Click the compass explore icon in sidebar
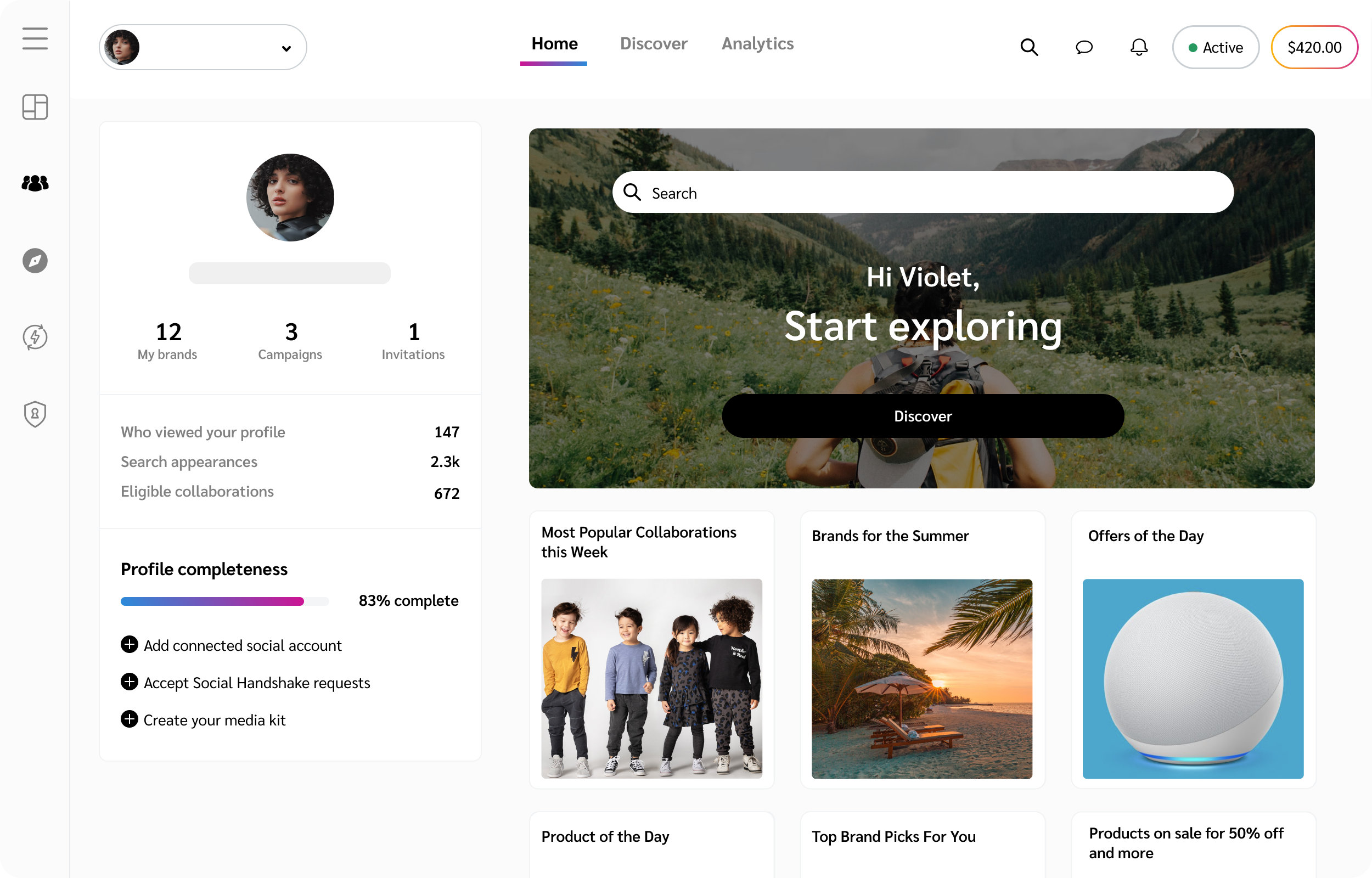The image size is (1372, 878). [35, 261]
